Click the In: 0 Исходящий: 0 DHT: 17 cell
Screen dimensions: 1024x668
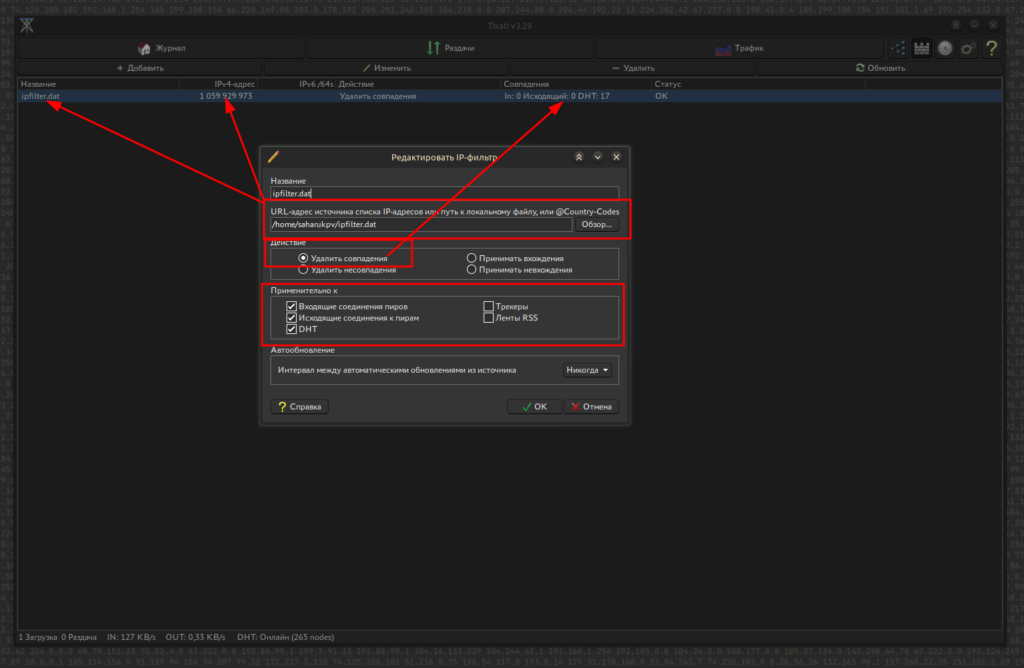coord(557,96)
